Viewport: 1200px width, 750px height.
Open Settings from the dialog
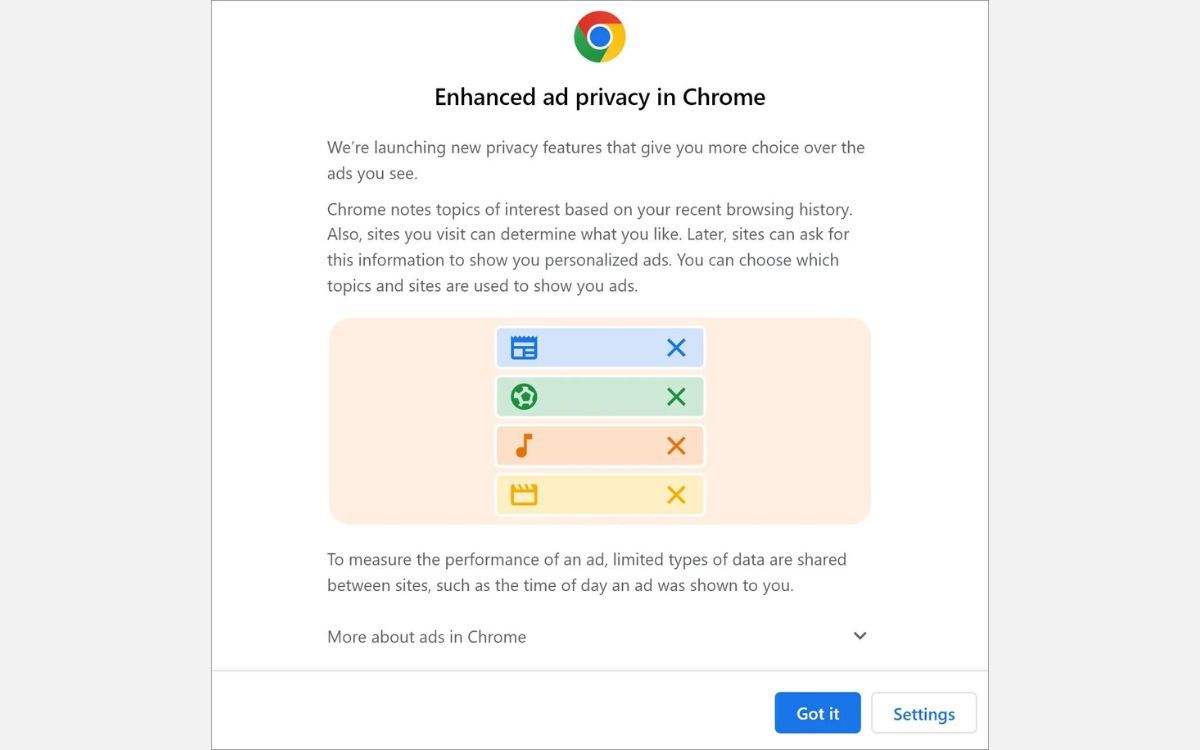point(923,713)
